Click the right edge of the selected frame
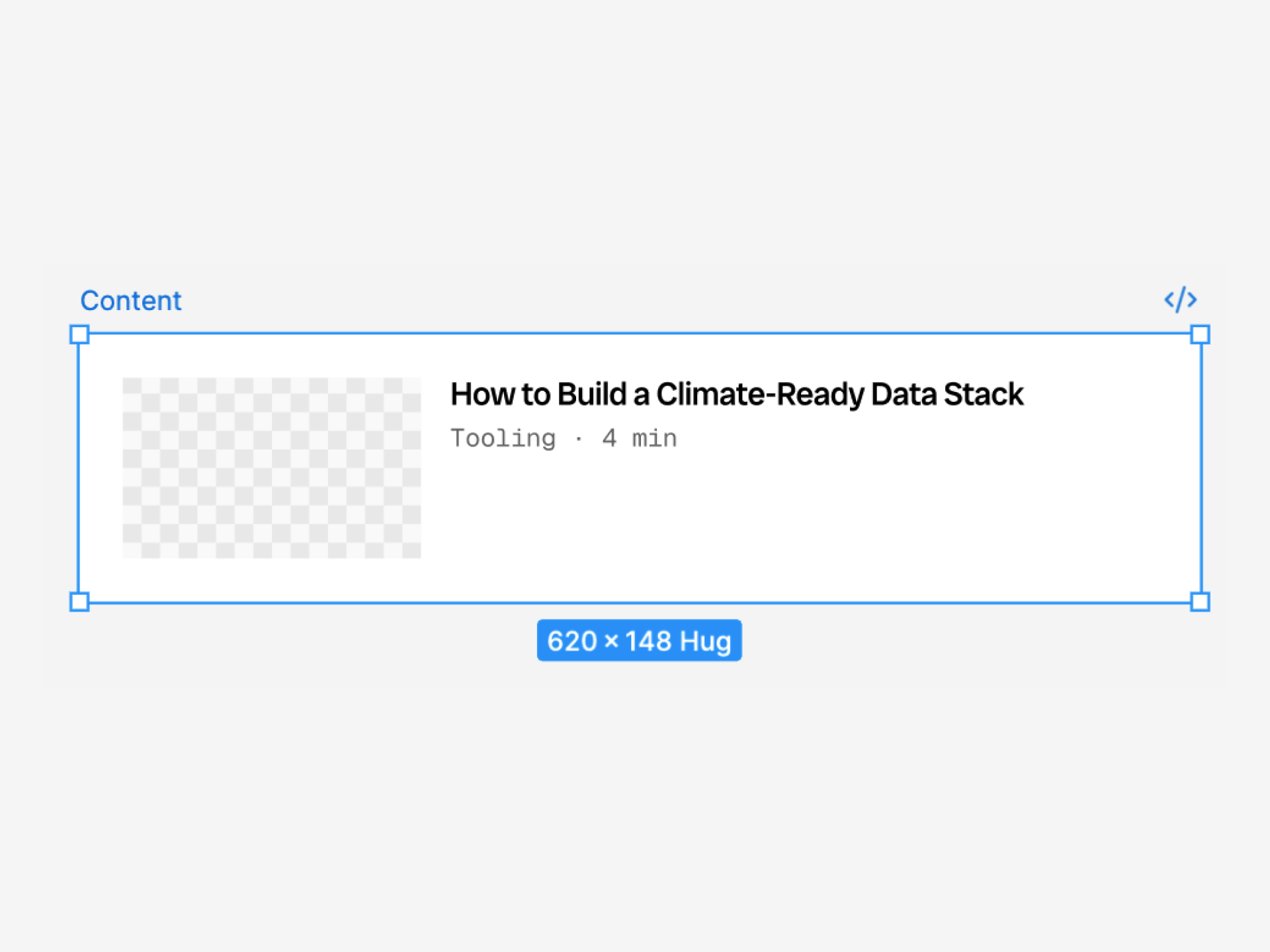Screen dimensions: 1270x952 1201,468
